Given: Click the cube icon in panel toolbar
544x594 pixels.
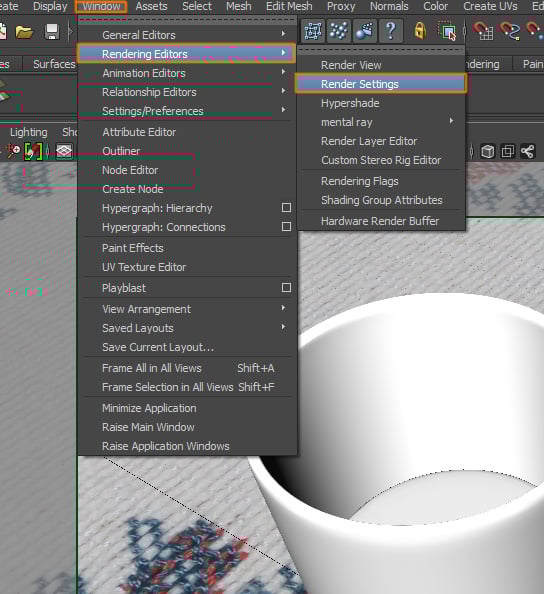Looking at the screenshot, I should click(488, 152).
